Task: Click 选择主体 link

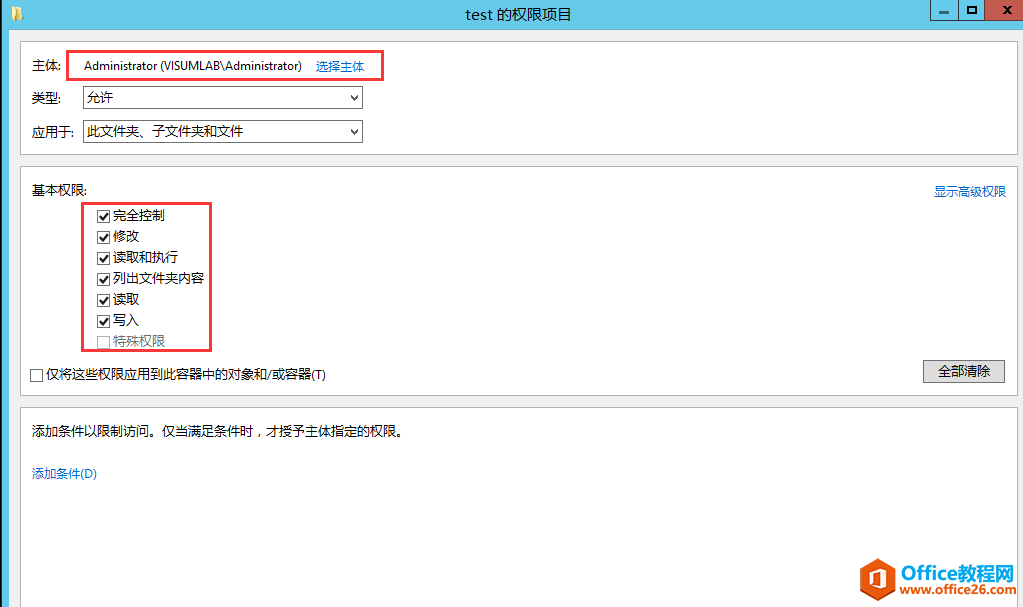Action: [x=340, y=67]
